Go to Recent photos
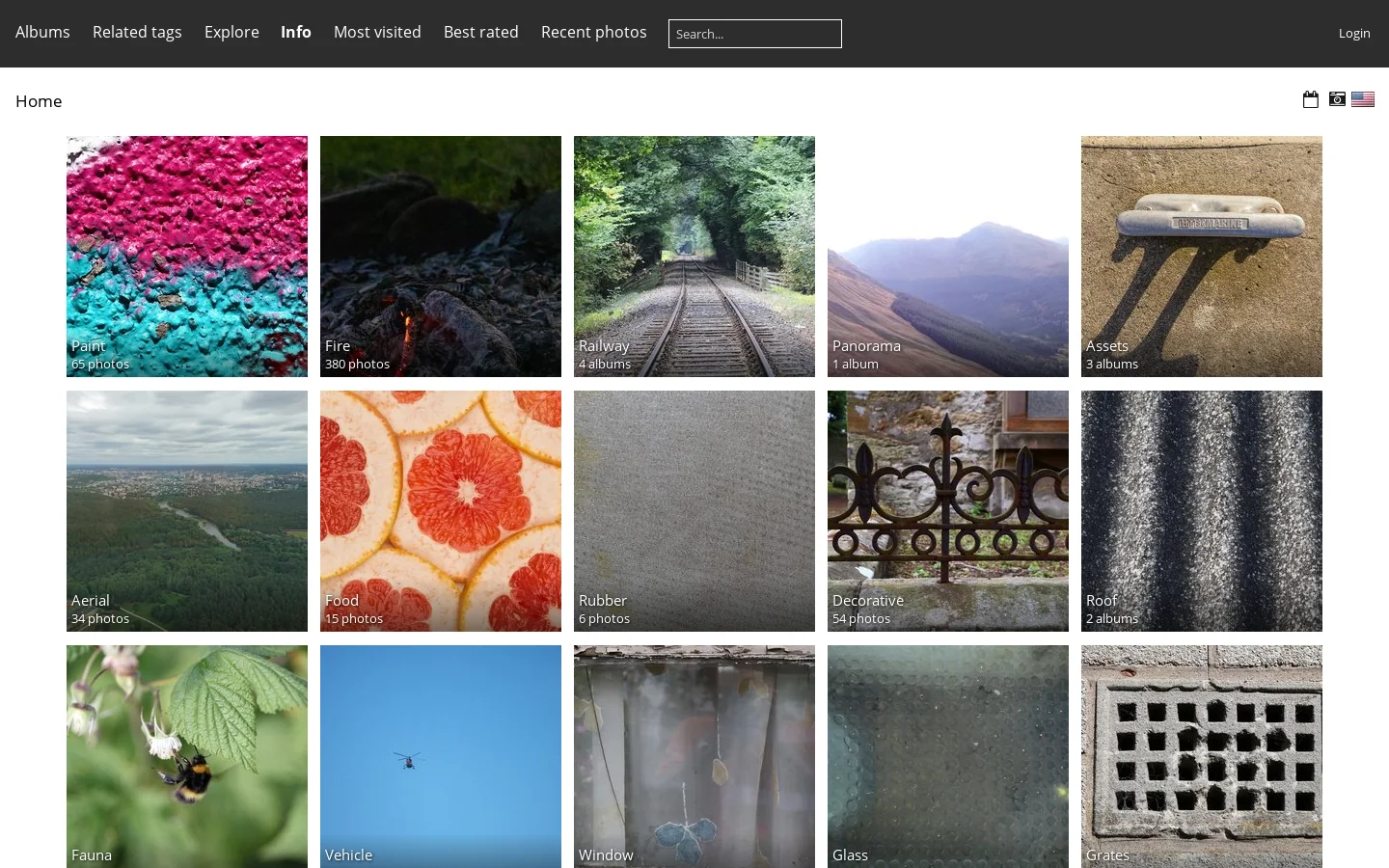1389x868 pixels. point(594,32)
